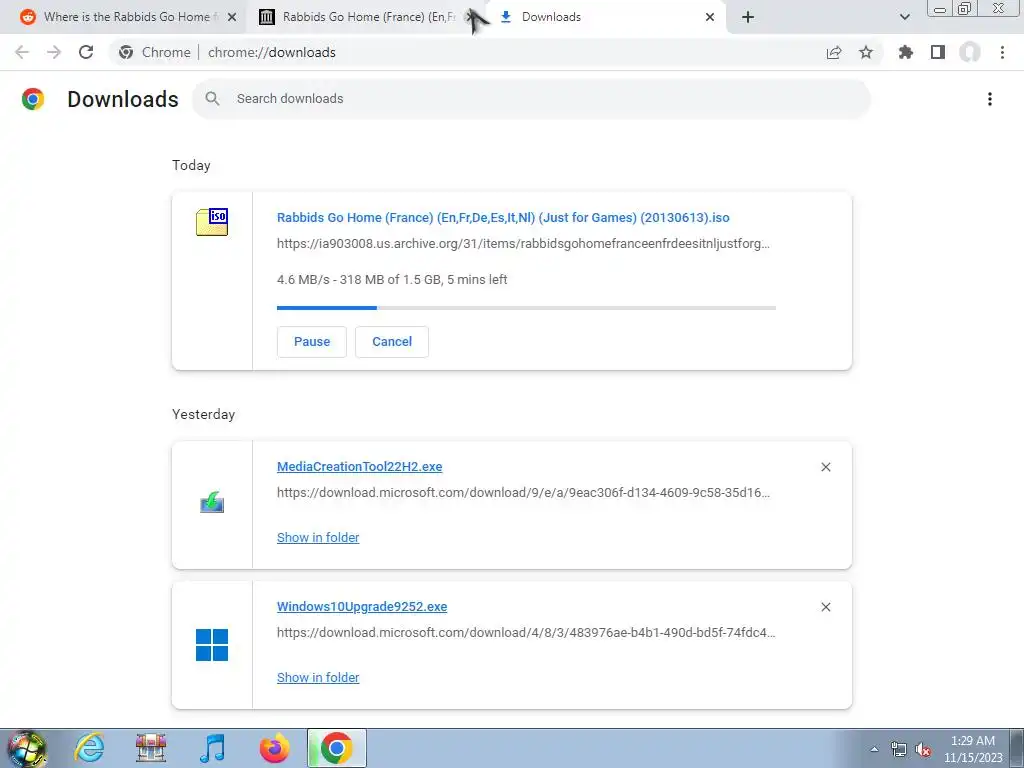Click the browser Forward arrow
Image resolution: width=1024 pixels, height=768 pixels.
54,52
